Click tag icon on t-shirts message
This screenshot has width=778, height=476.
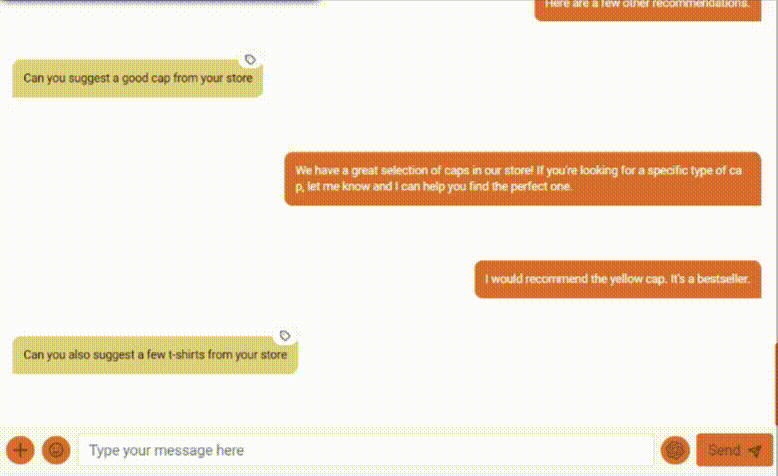(x=285, y=336)
